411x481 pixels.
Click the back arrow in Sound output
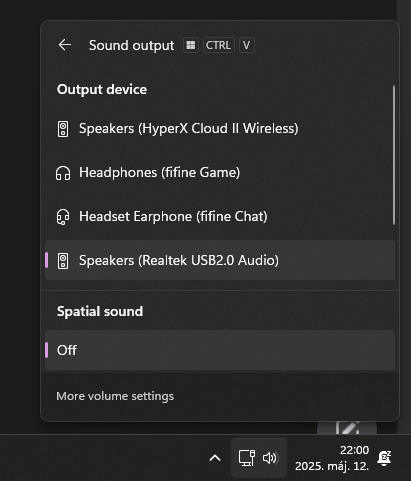pos(65,45)
